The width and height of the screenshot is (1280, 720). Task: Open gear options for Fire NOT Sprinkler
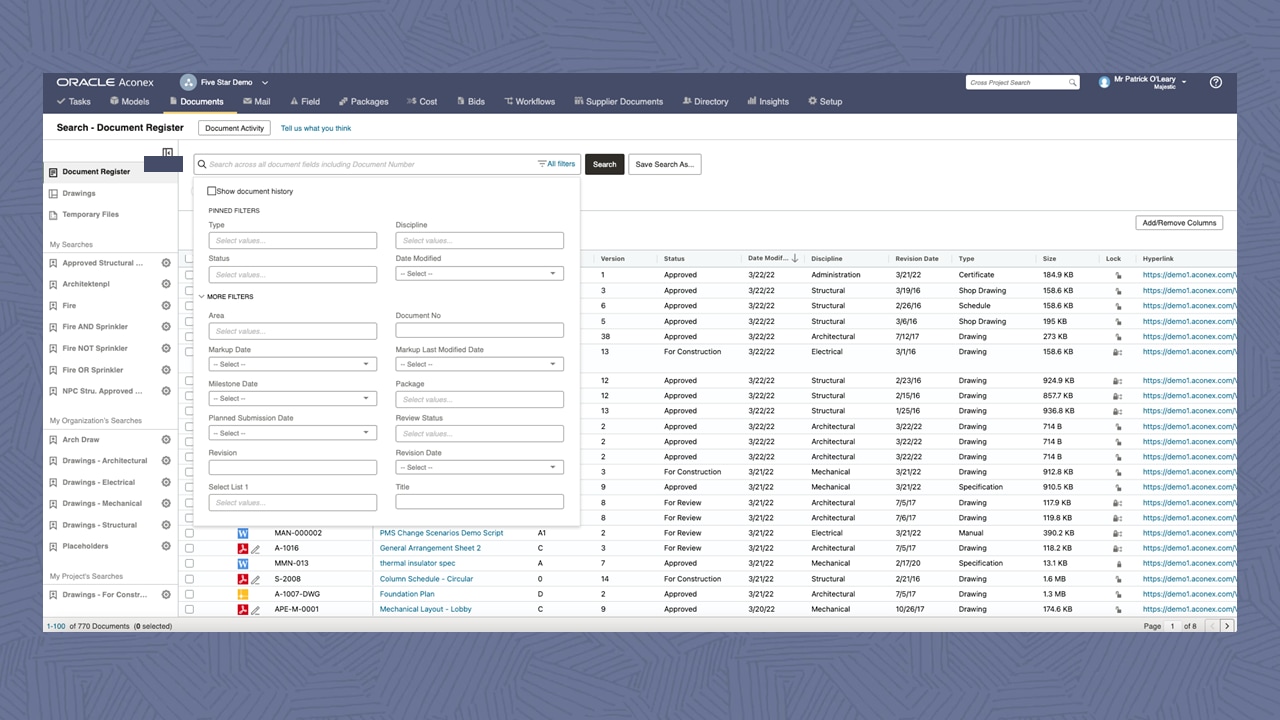[x=166, y=348]
